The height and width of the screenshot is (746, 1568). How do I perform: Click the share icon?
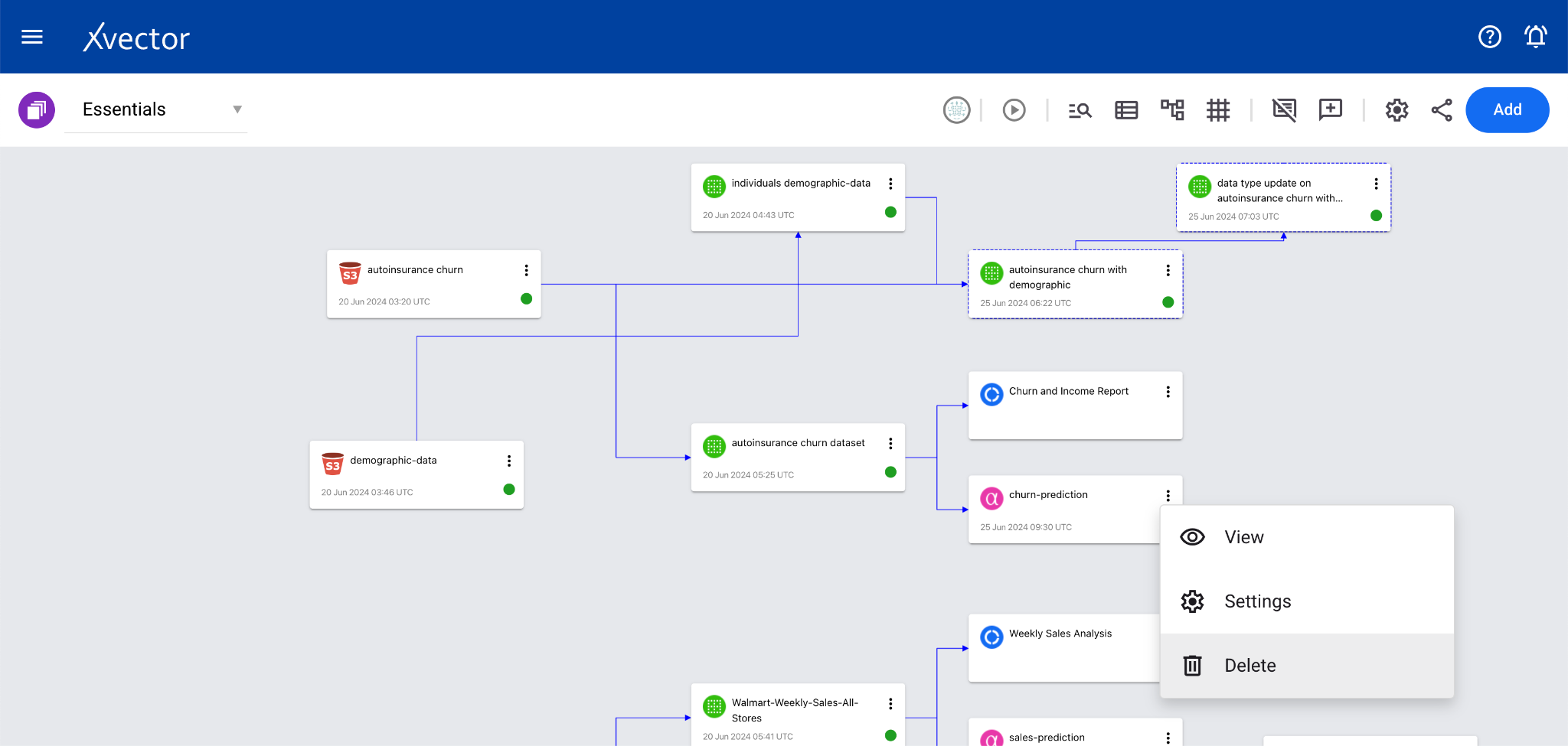click(1442, 110)
